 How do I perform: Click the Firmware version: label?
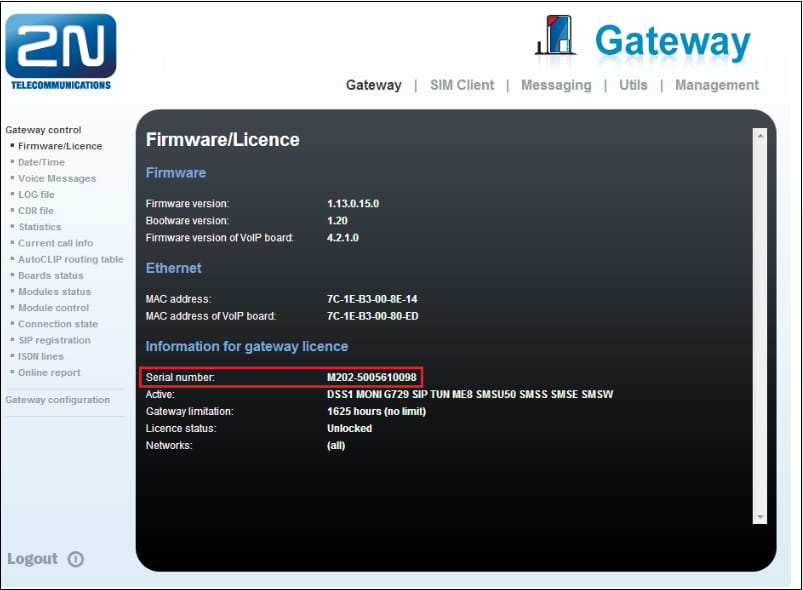(x=187, y=204)
